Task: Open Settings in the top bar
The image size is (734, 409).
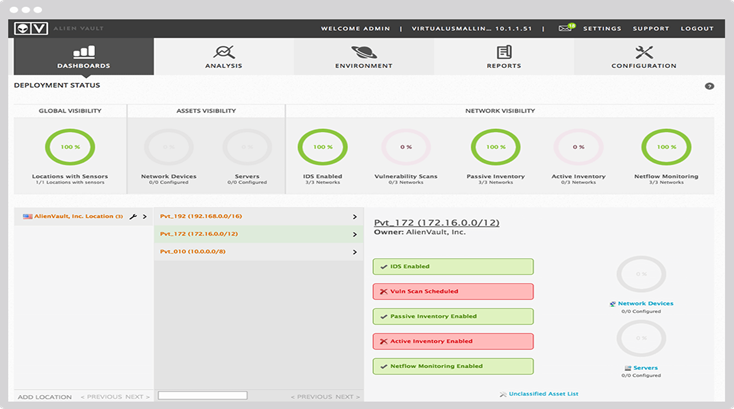Action: [x=602, y=29]
